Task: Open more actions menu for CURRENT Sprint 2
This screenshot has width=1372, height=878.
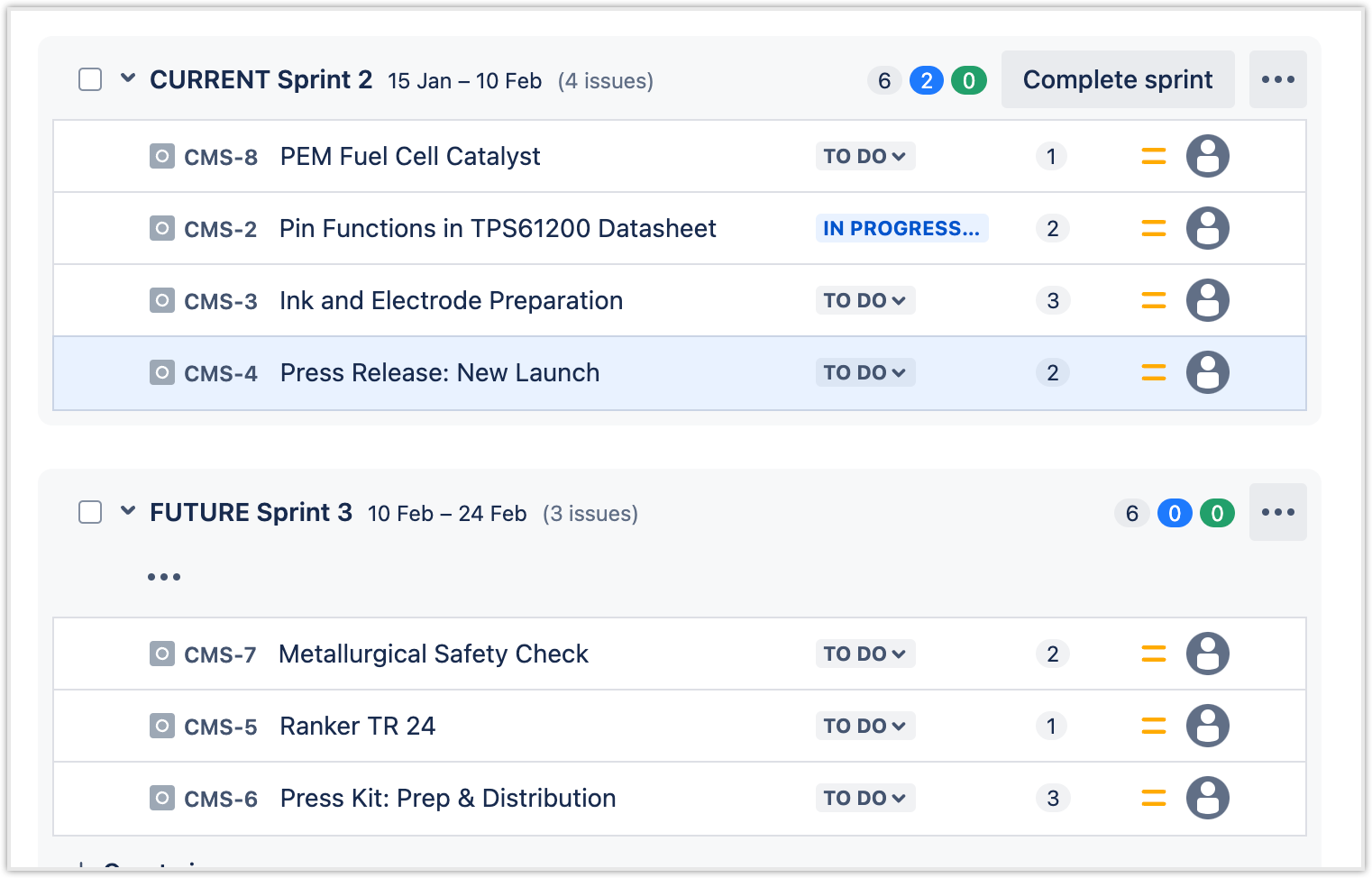Action: (1277, 79)
